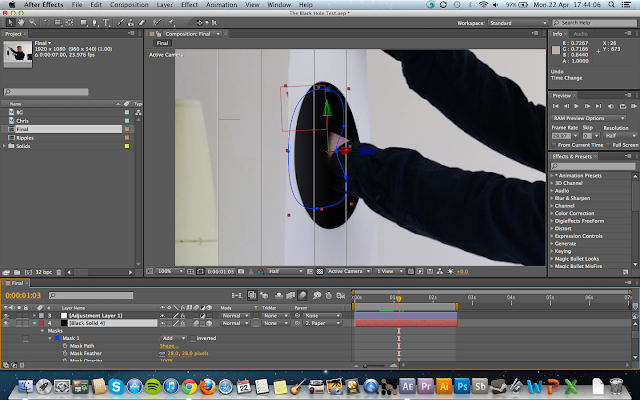Select the Clone Stamp tool
The height and width of the screenshot is (400, 640).
click(x=131, y=22)
